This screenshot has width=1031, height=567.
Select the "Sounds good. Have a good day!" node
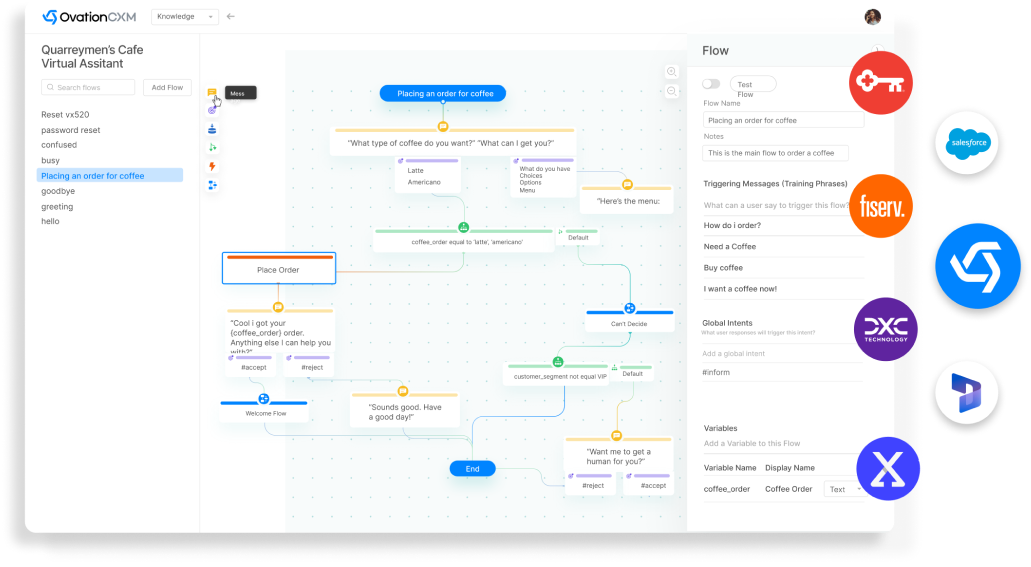click(x=404, y=410)
